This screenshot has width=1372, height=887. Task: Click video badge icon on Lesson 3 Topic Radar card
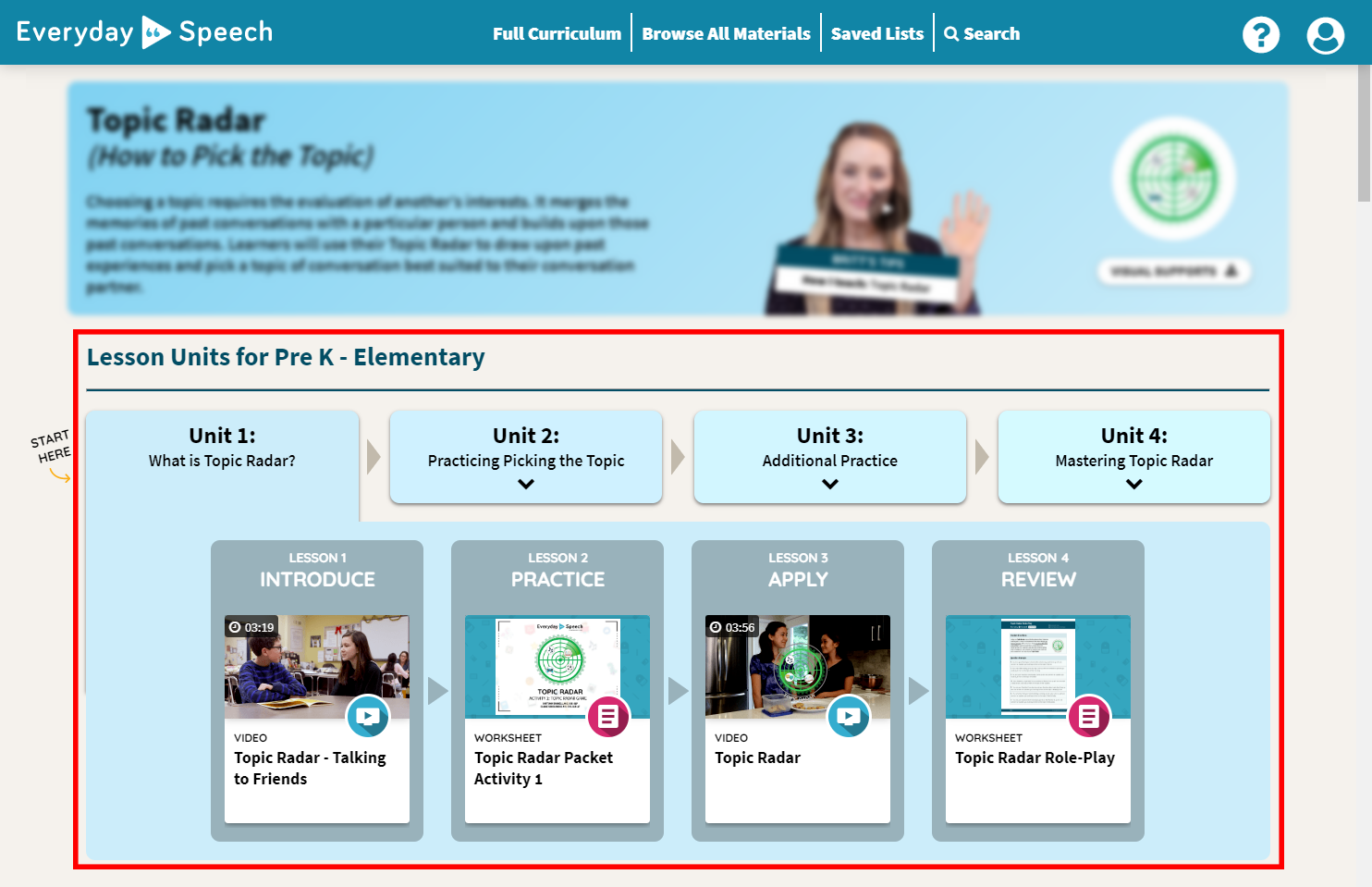coord(849,716)
